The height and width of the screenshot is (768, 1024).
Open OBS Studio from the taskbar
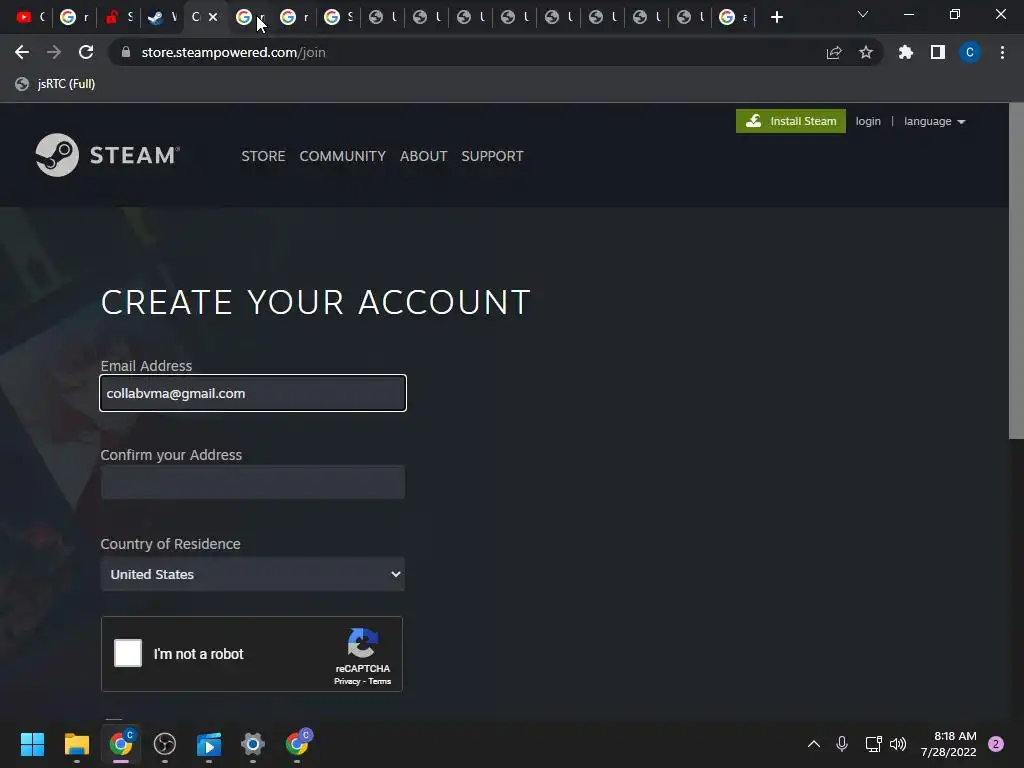pos(165,744)
